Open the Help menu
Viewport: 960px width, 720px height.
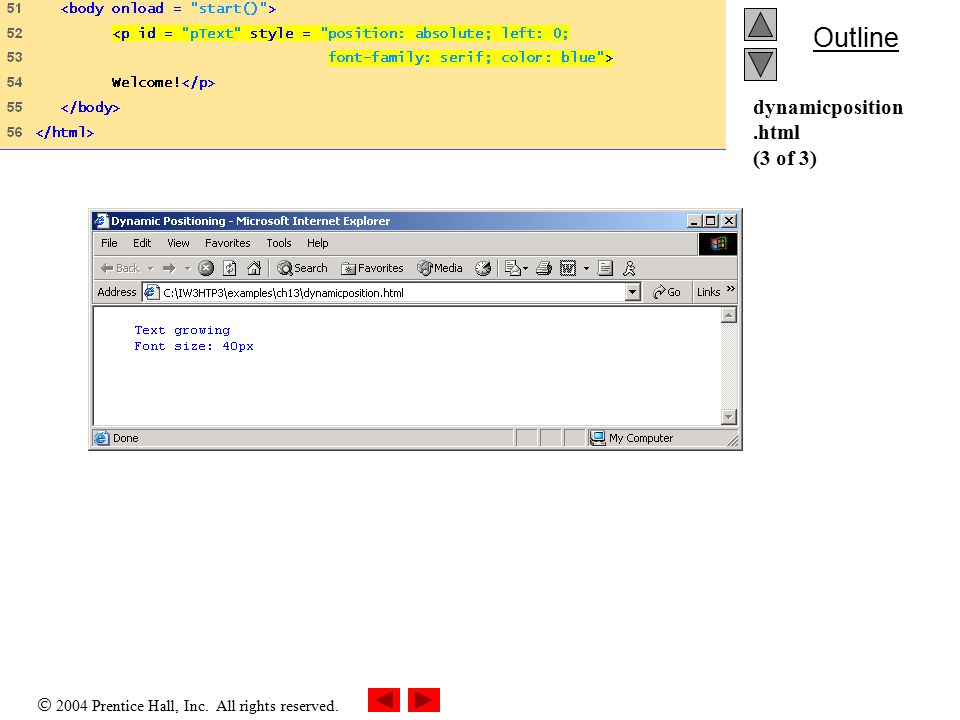(318, 243)
